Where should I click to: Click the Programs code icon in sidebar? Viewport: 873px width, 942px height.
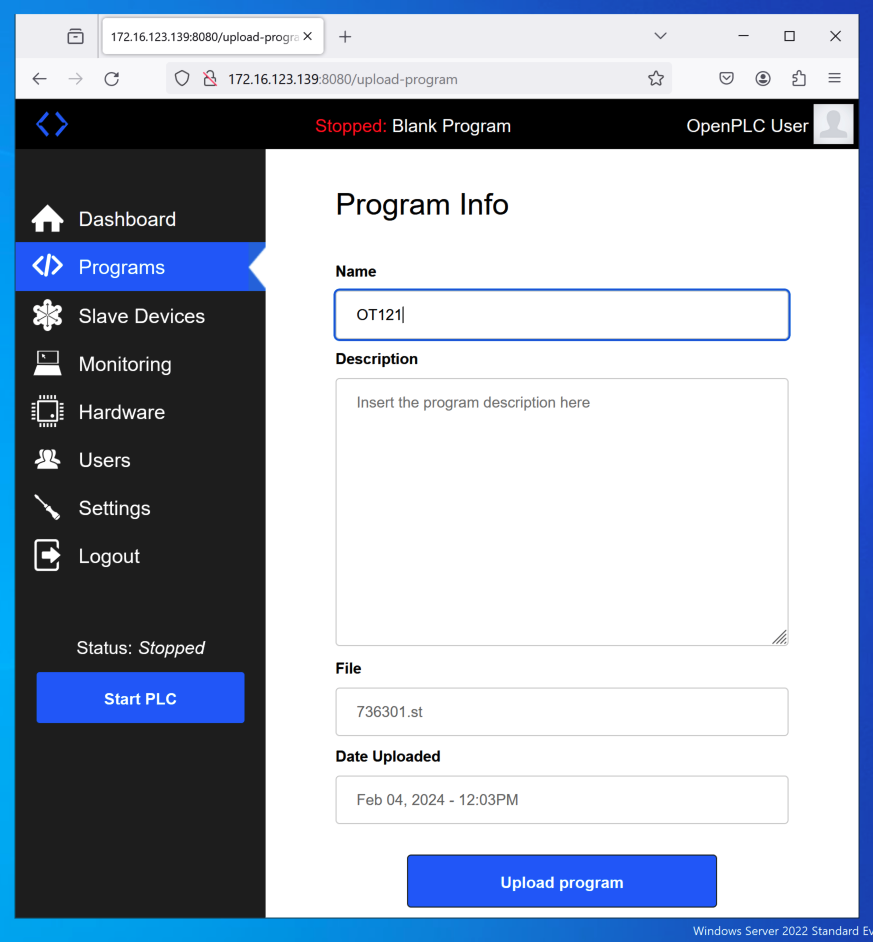tap(47, 266)
